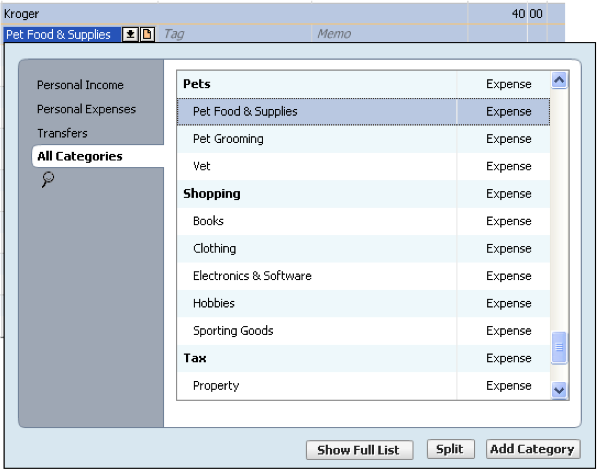598x470 pixels.
Task: Click the Add Category button
Action: (533, 449)
